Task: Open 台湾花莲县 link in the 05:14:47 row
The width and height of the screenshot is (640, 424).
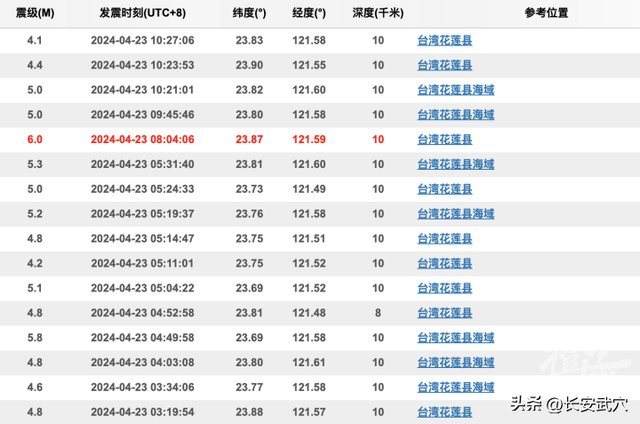Action: pyautogui.click(x=444, y=239)
